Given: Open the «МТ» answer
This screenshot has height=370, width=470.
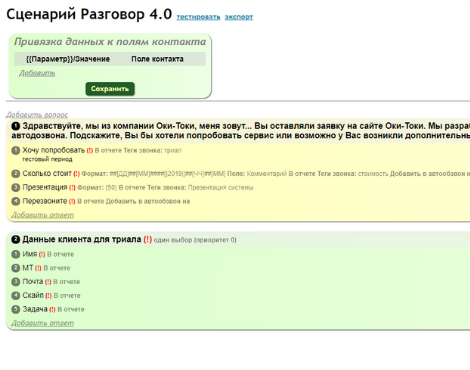Looking at the screenshot, I should pos(28,268).
